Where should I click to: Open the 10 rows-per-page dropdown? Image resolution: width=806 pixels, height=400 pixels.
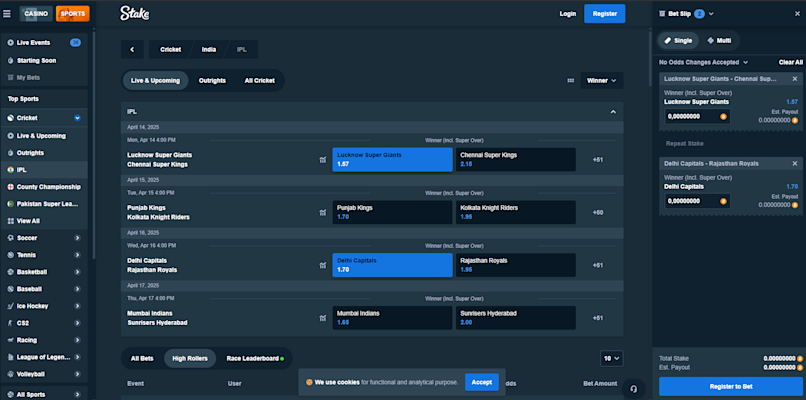pos(612,358)
